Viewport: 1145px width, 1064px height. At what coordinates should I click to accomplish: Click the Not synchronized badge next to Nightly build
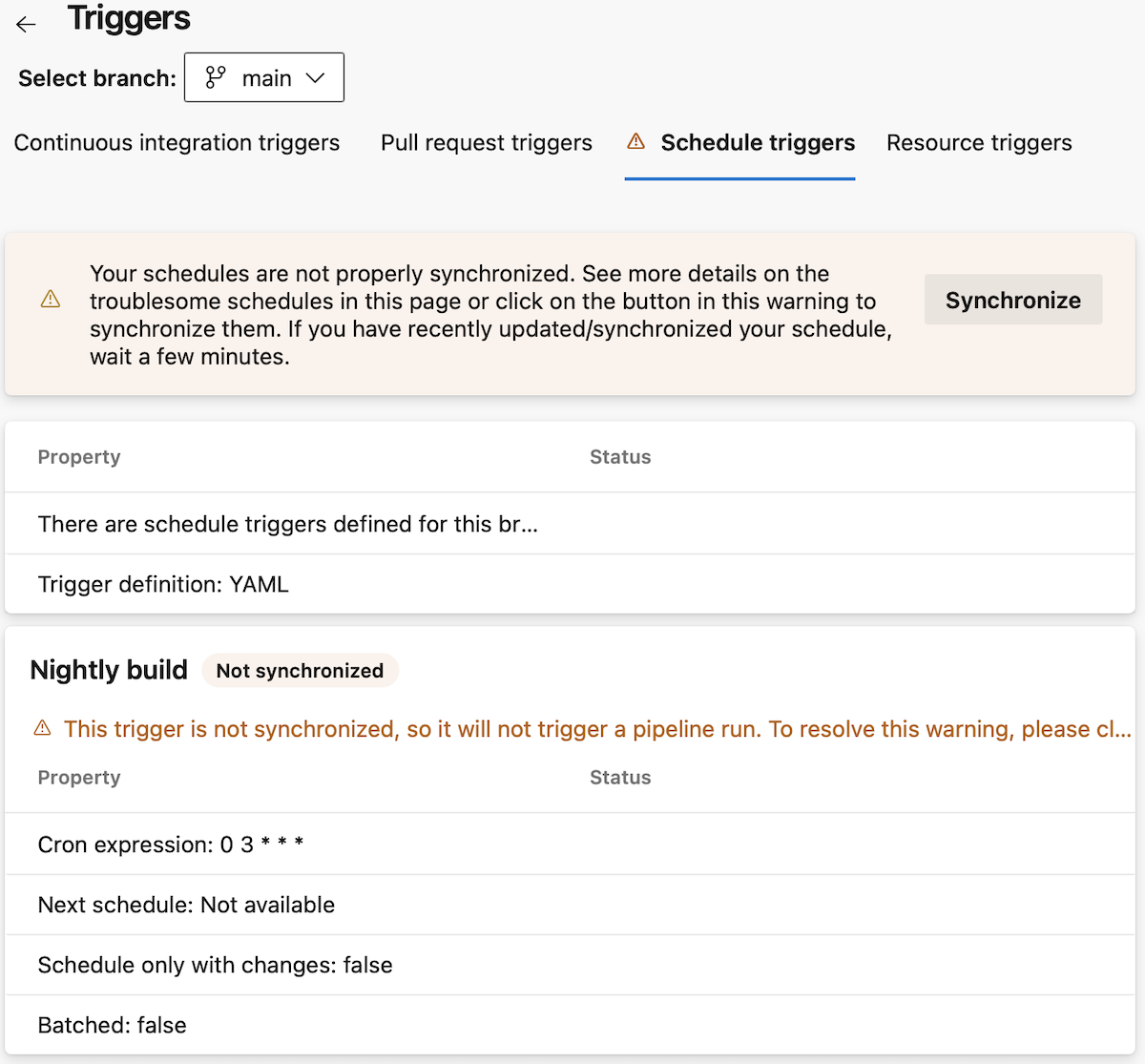pos(300,670)
